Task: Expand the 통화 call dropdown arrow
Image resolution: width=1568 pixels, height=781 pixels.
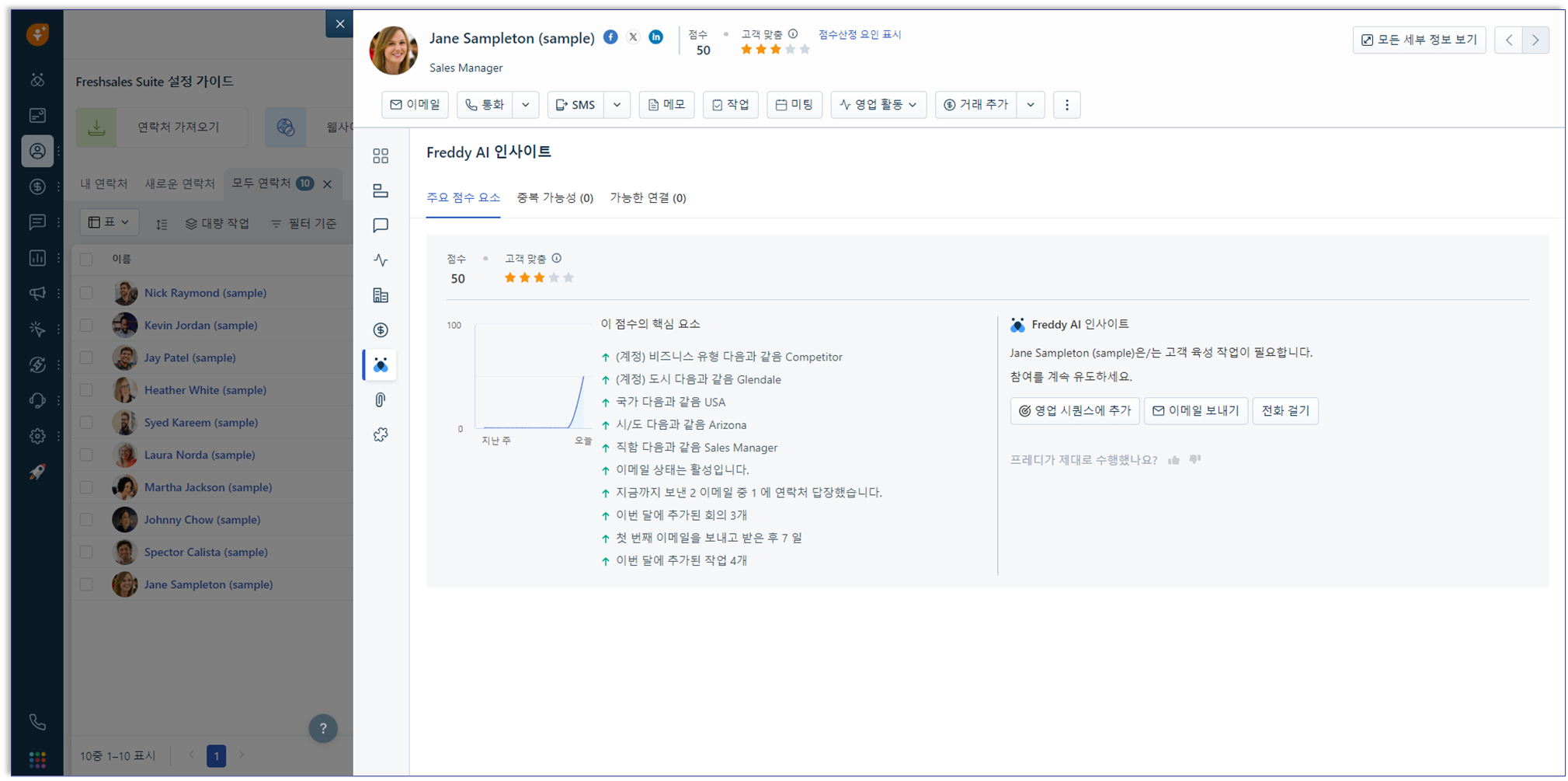Action: 526,105
